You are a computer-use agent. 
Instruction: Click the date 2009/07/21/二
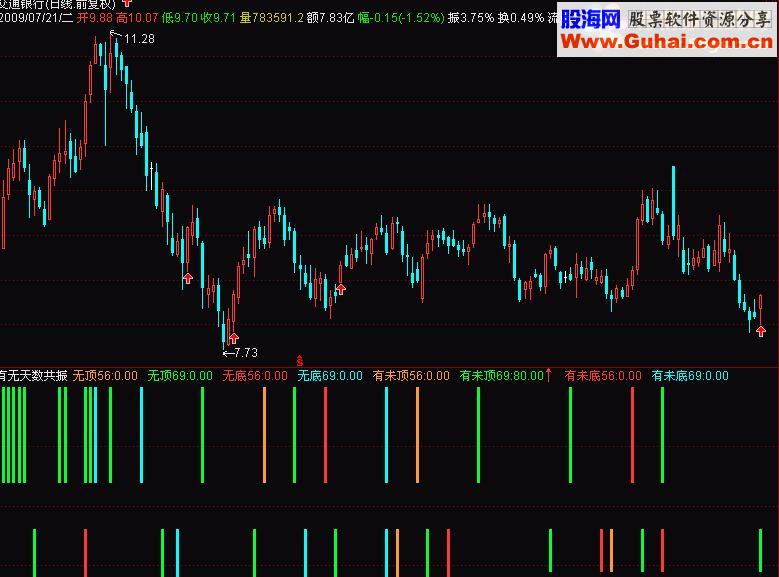(36, 18)
